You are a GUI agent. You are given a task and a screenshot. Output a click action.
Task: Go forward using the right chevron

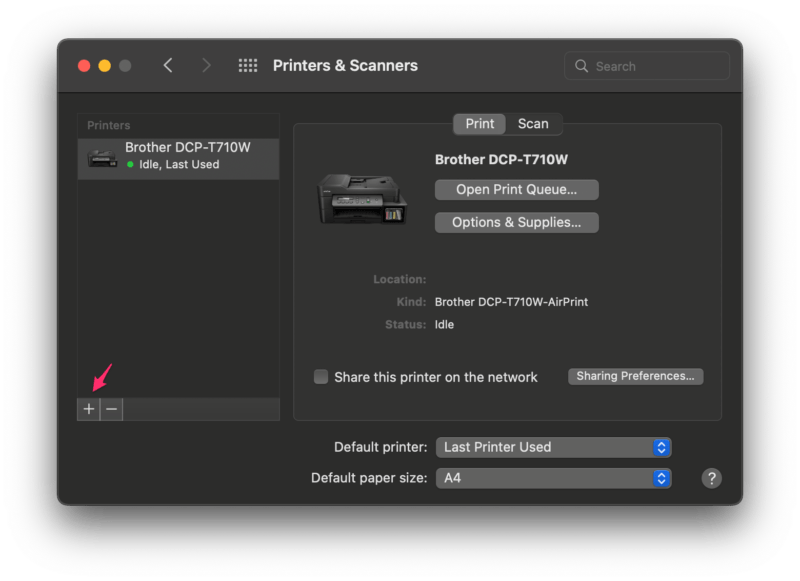[x=206, y=66]
